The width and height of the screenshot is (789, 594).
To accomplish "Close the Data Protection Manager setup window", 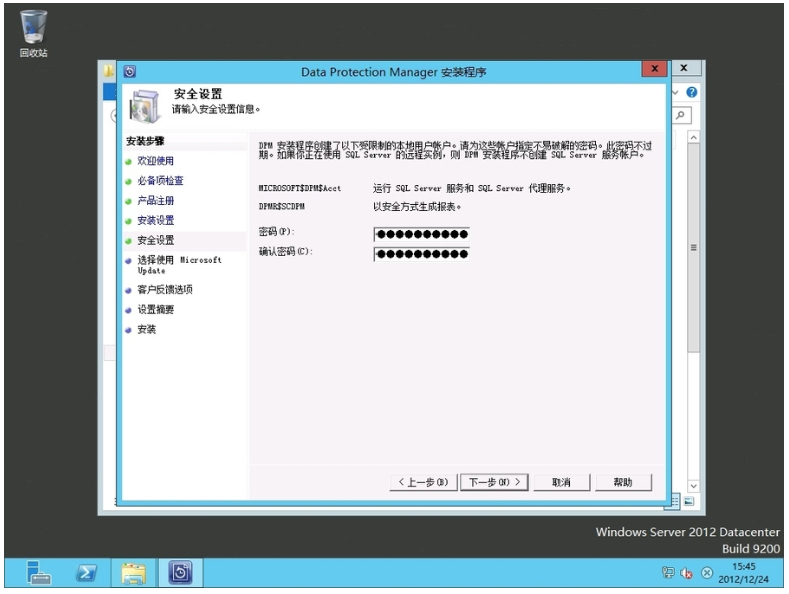I will pyautogui.click(x=654, y=68).
